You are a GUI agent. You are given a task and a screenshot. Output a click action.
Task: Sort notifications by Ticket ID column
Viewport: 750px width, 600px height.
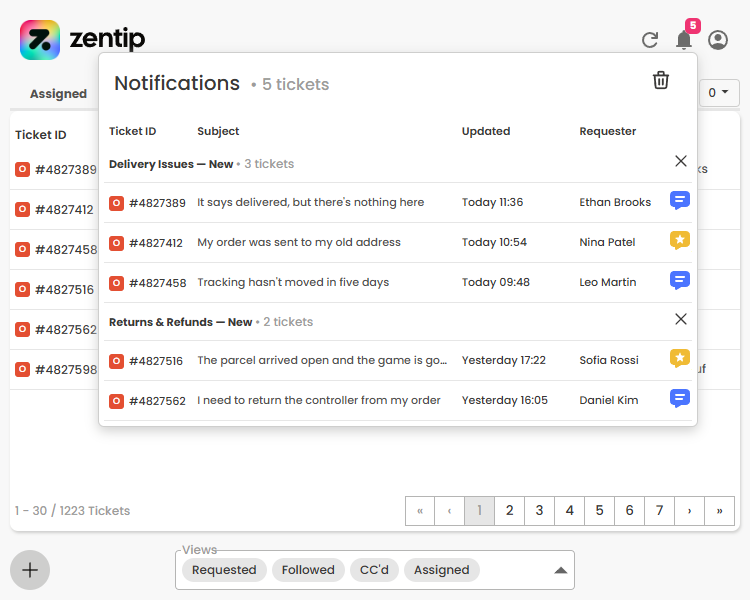(x=132, y=131)
